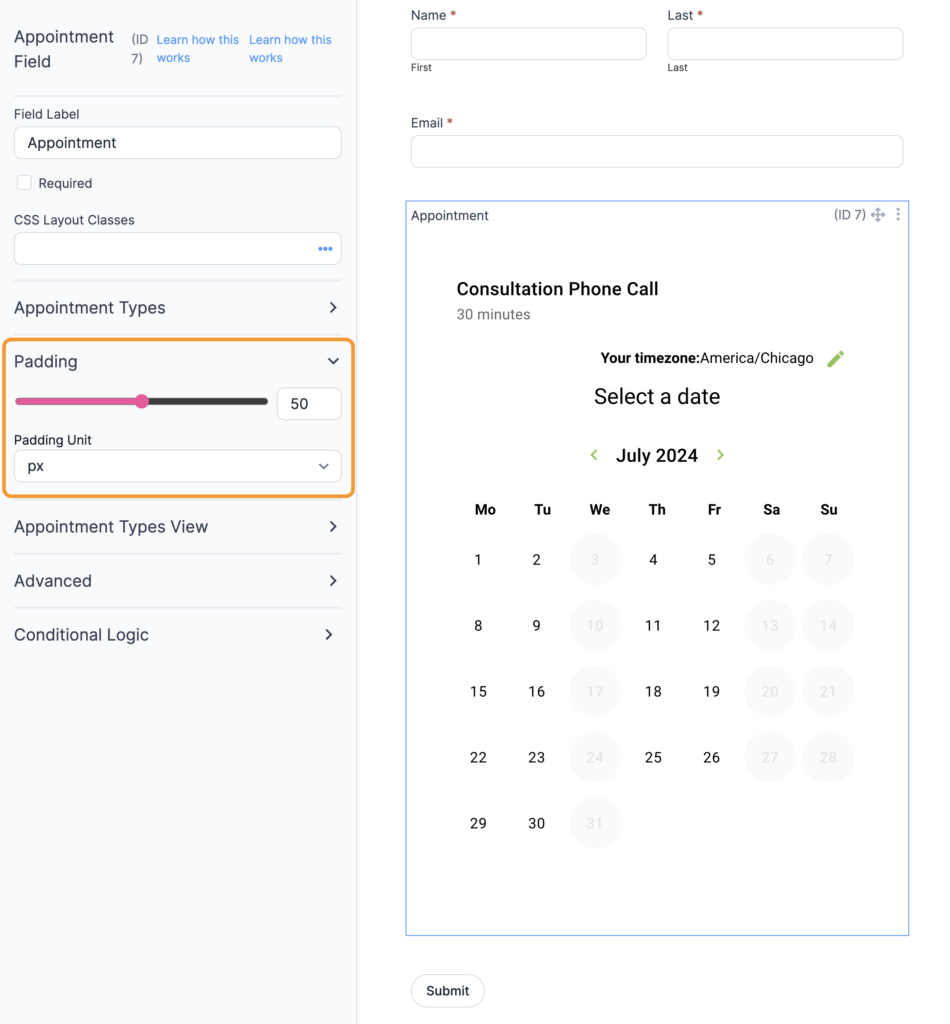950x1024 pixels.
Task: Select July 29 on the calendar
Action: 478,824
